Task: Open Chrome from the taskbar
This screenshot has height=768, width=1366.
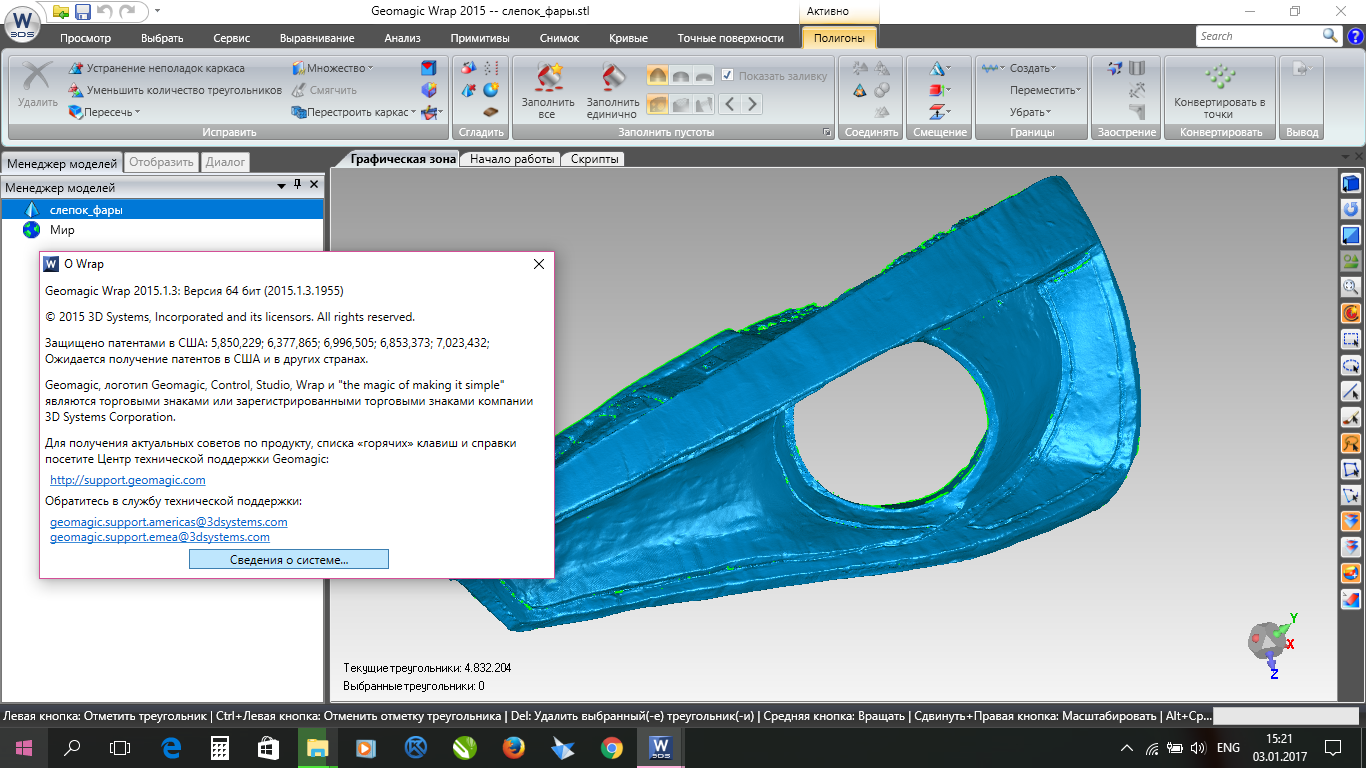Action: pyautogui.click(x=612, y=747)
